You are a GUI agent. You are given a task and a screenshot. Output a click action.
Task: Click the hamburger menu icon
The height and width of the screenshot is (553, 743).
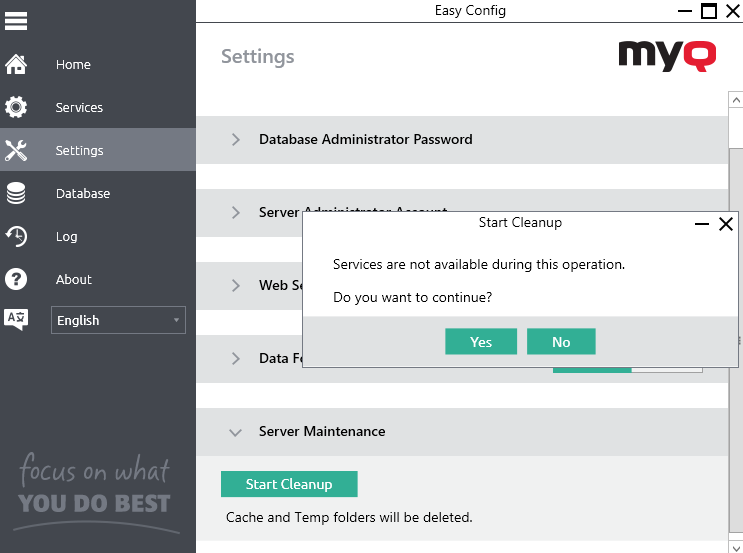click(x=16, y=20)
